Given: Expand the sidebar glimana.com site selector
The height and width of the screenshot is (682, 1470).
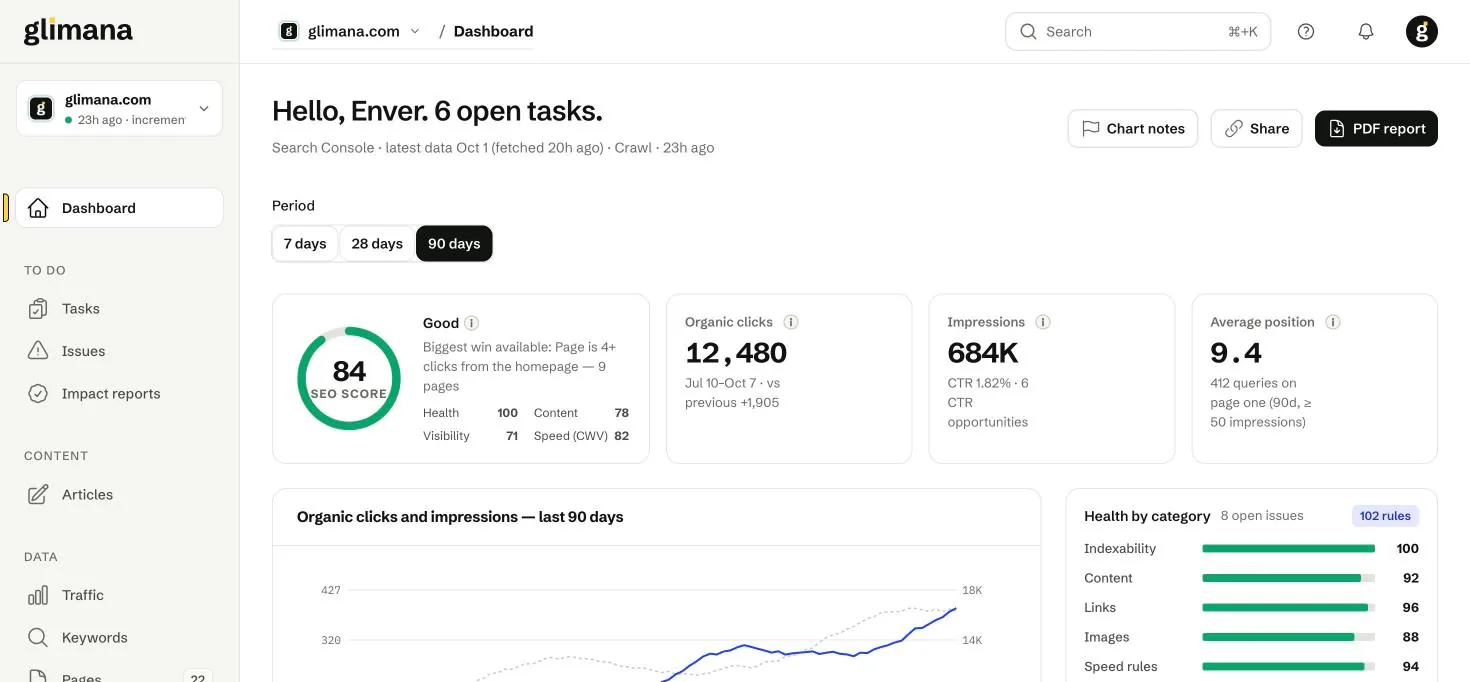Looking at the screenshot, I should tap(119, 108).
